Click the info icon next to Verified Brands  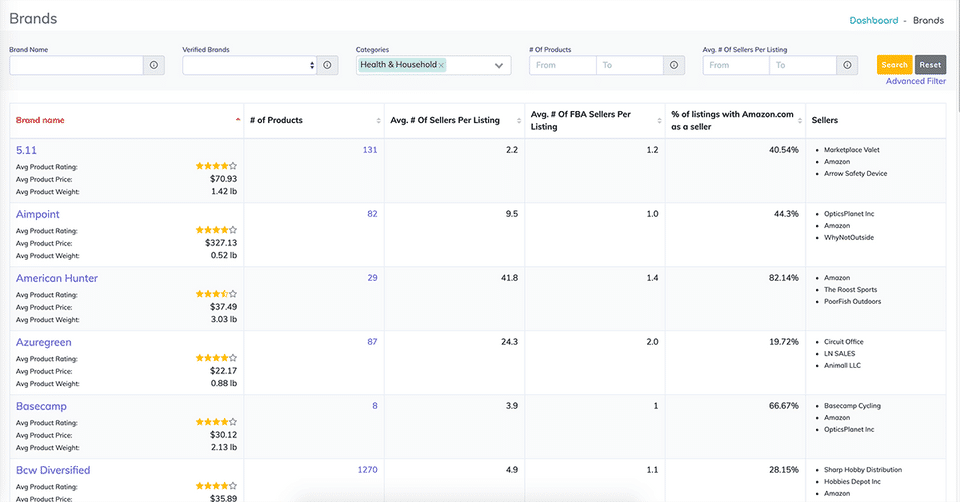(x=328, y=65)
